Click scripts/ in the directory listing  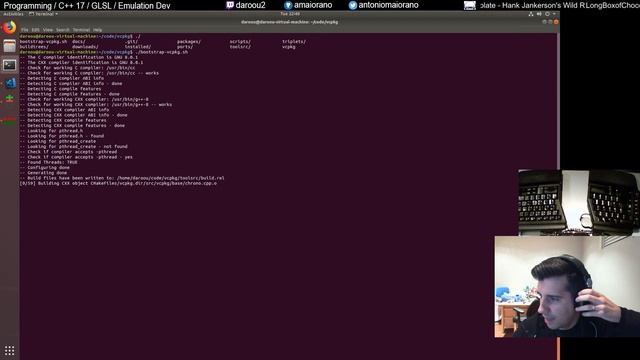[x=240, y=42]
